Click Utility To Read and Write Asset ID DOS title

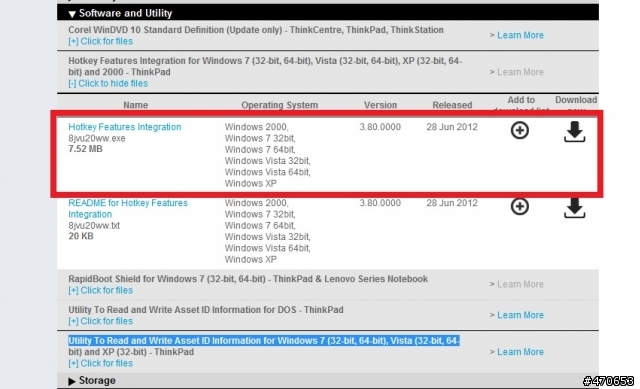tap(206, 310)
